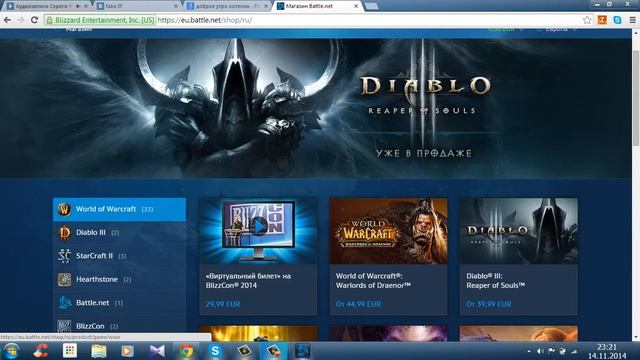Open the Windows Start menu

pyautogui.click(x=11, y=351)
